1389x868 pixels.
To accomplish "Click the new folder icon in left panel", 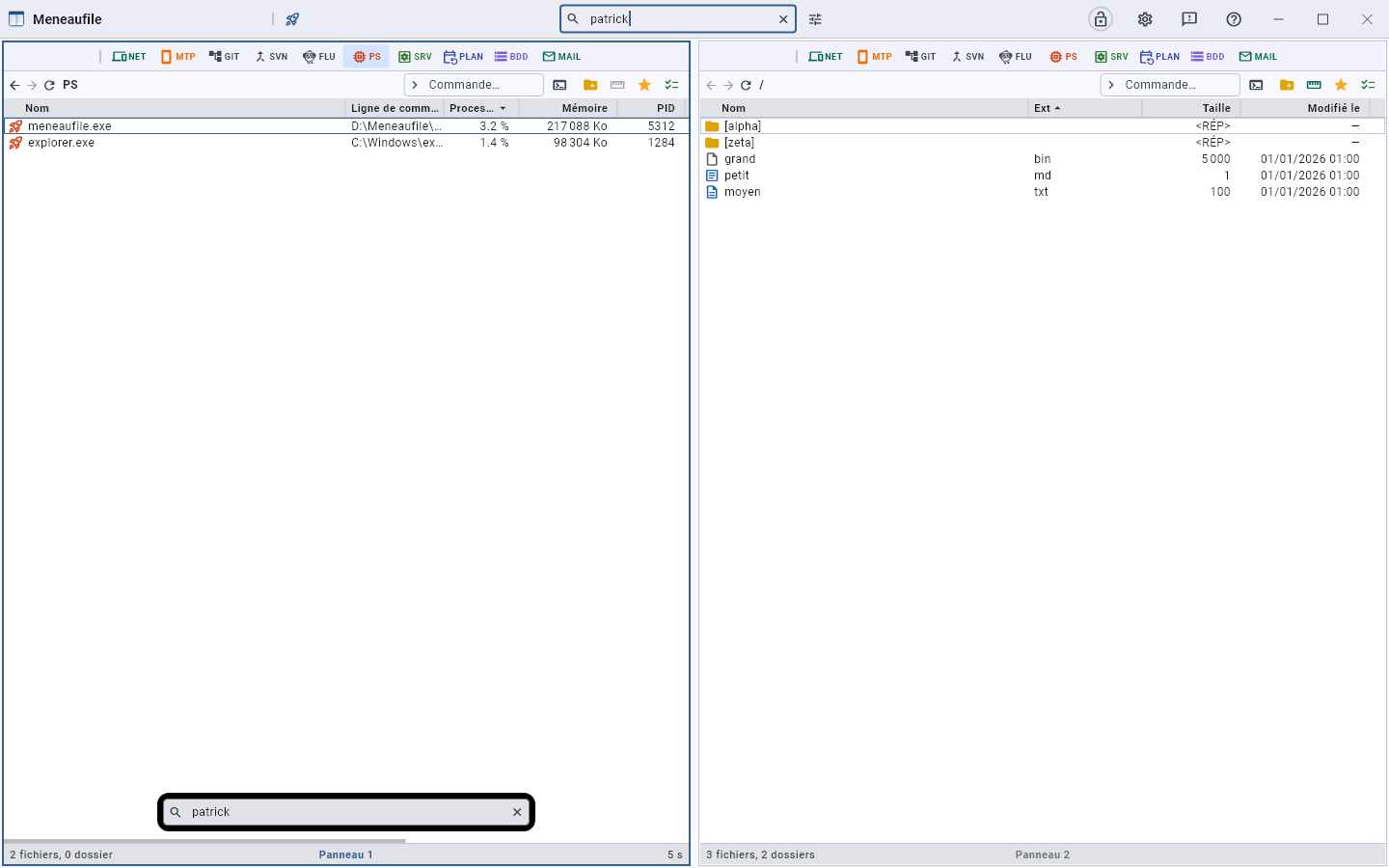I will coord(590,85).
